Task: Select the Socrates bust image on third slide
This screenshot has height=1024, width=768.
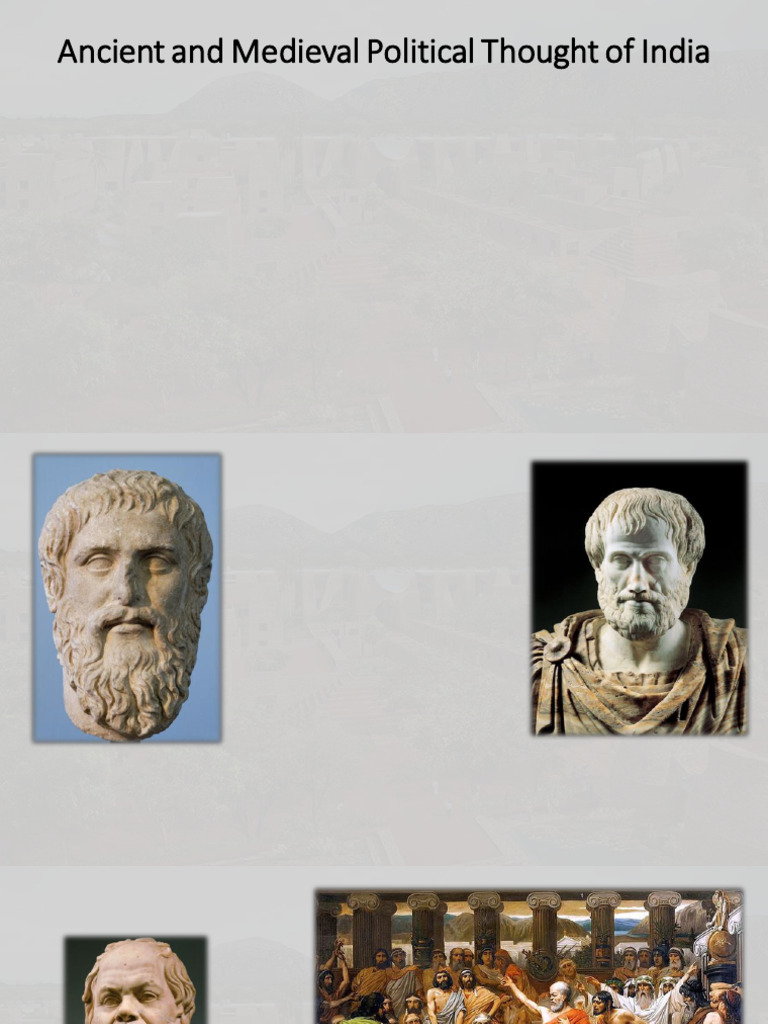Action: (136, 981)
